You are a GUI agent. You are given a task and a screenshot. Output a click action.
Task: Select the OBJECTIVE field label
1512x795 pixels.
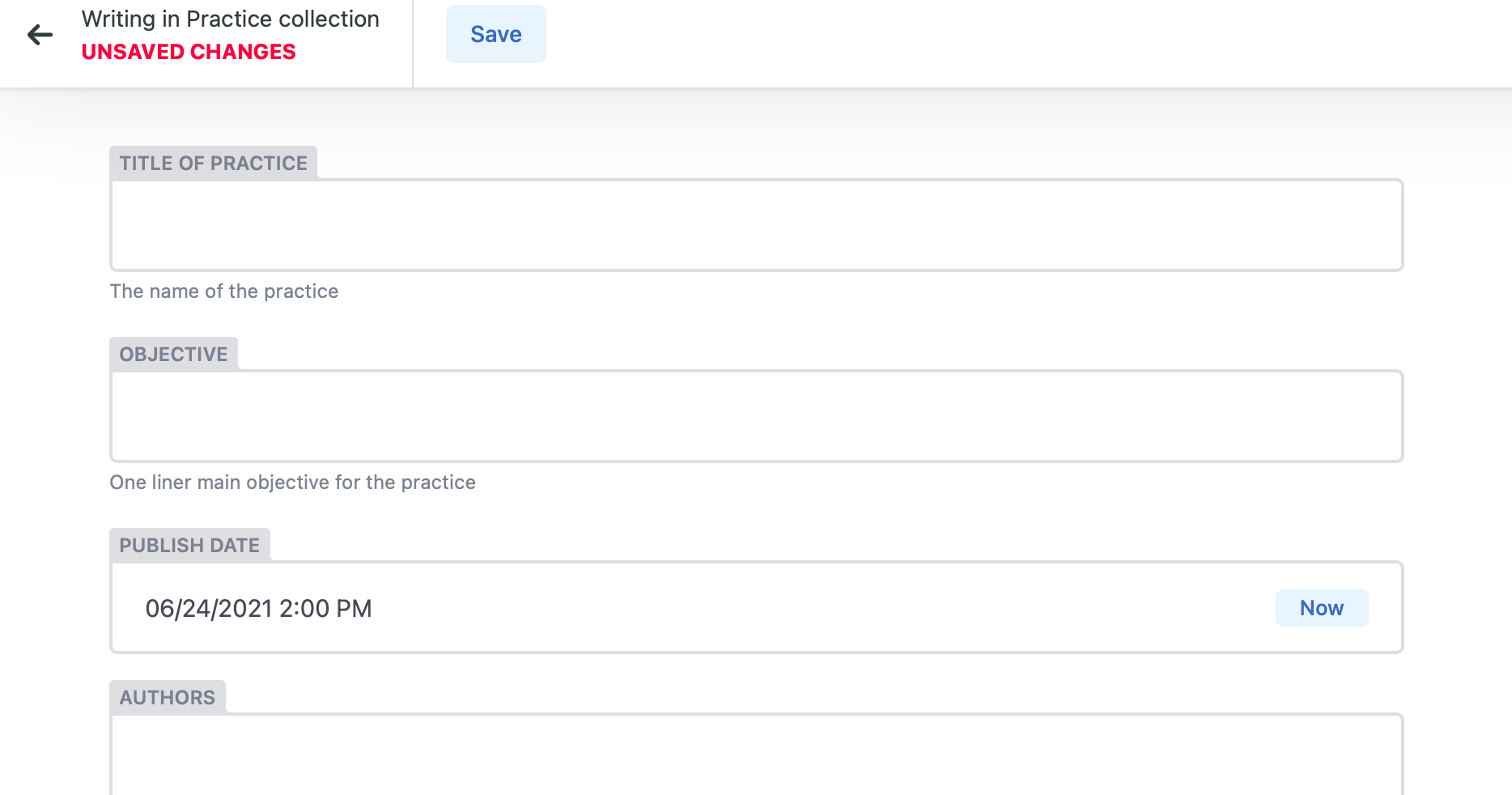(x=172, y=354)
